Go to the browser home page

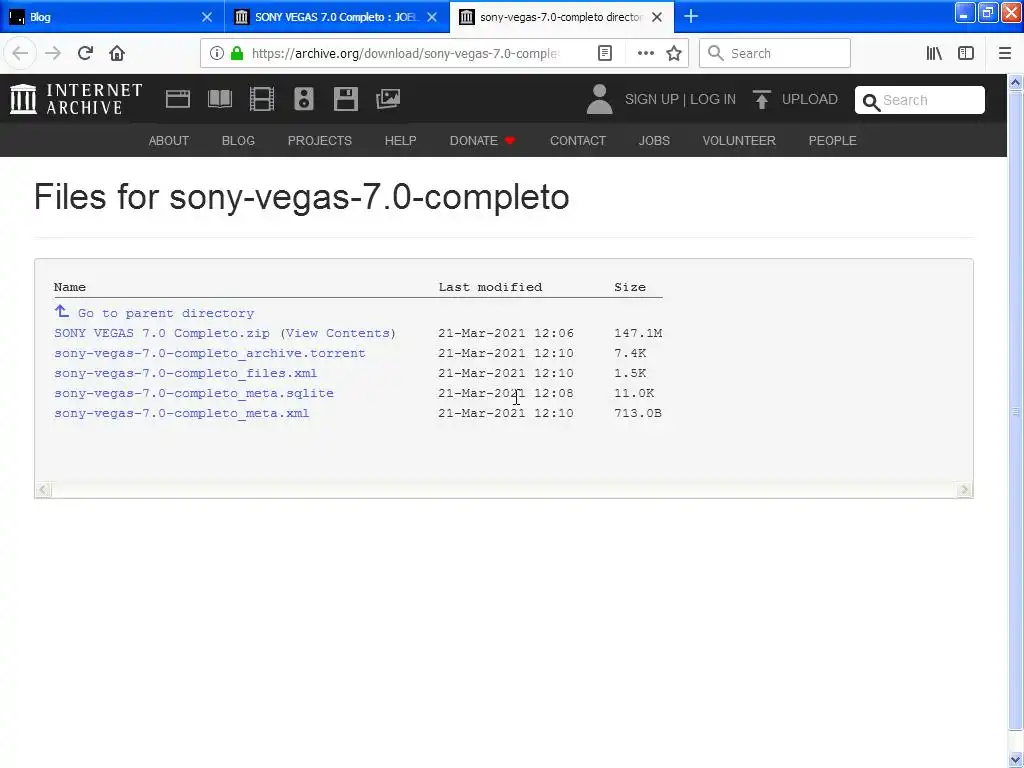[117, 53]
